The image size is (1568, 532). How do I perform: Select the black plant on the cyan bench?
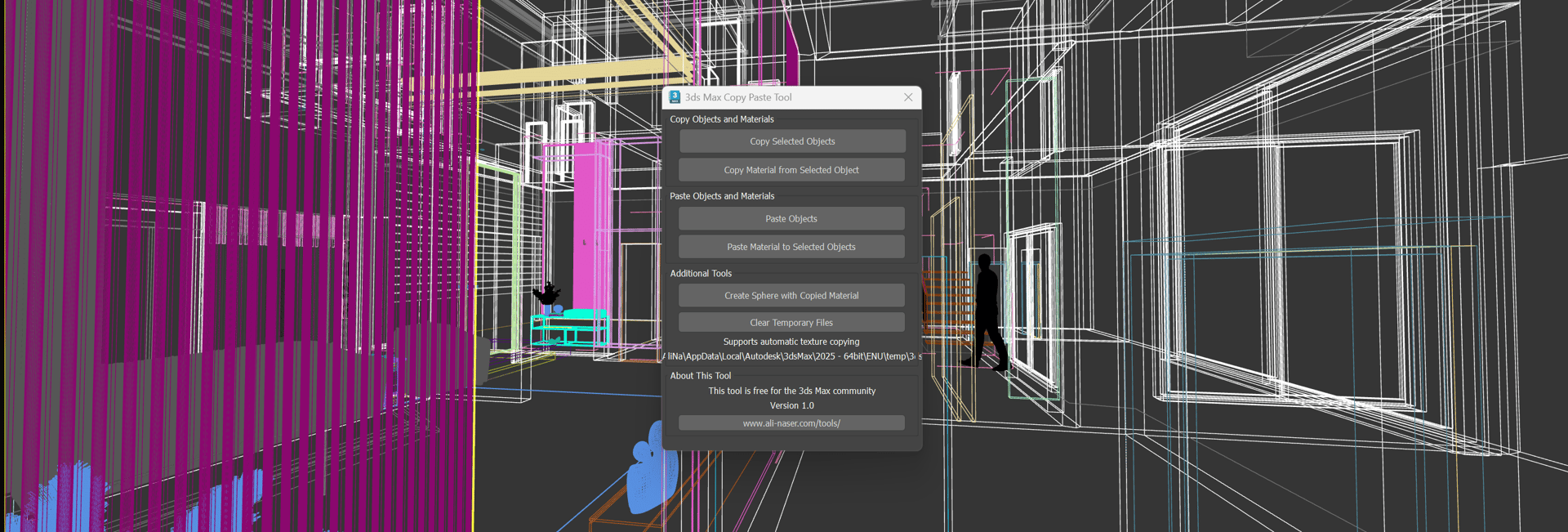pos(546,293)
